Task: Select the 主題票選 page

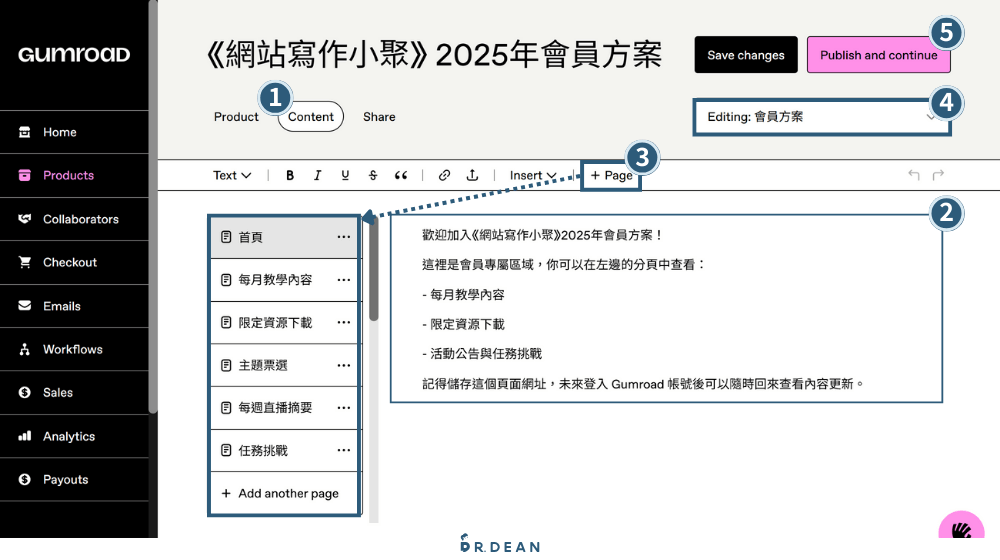Action: coord(285,365)
